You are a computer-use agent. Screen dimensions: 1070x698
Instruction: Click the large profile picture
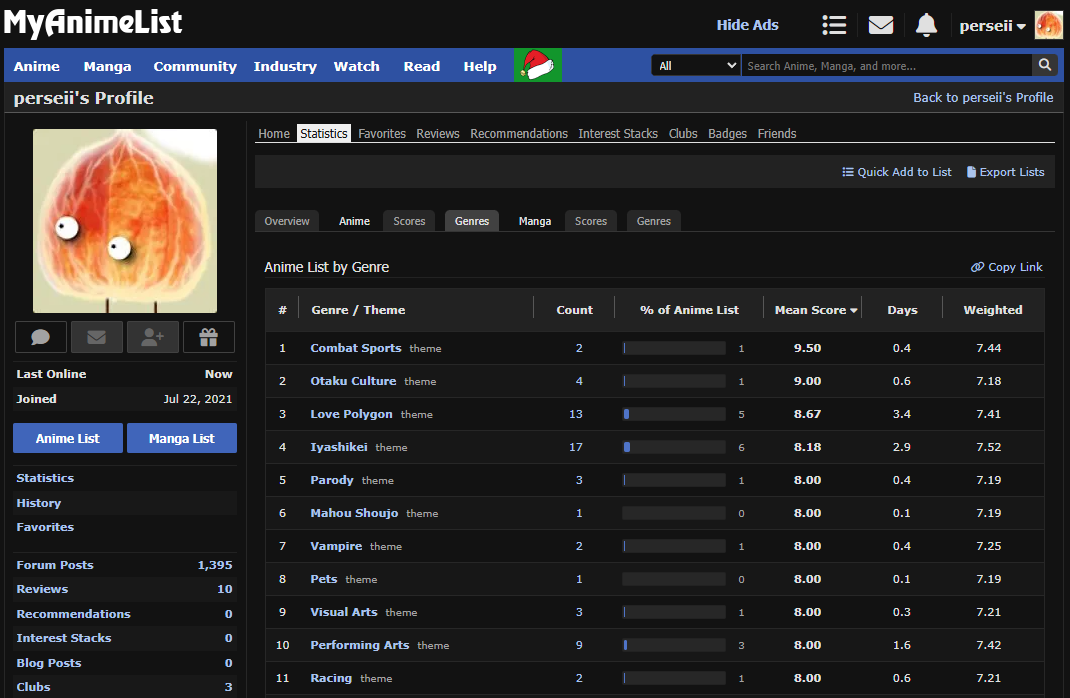pos(125,221)
